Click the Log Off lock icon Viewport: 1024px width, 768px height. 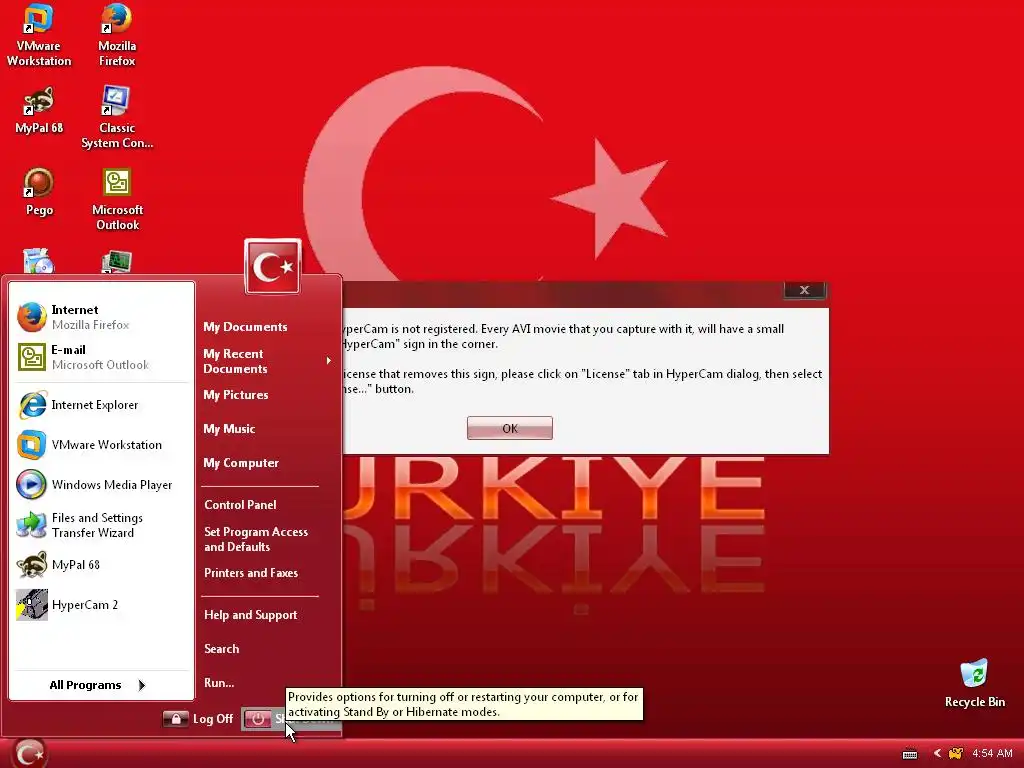(x=175, y=719)
